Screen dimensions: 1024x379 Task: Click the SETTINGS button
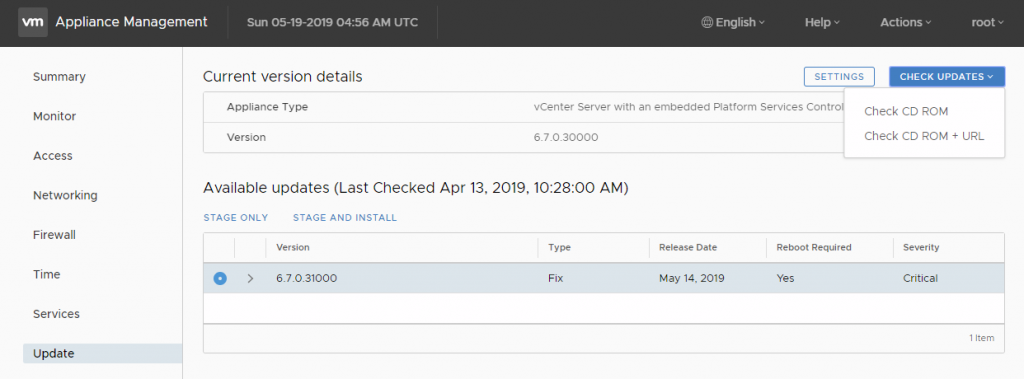click(839, 76)
